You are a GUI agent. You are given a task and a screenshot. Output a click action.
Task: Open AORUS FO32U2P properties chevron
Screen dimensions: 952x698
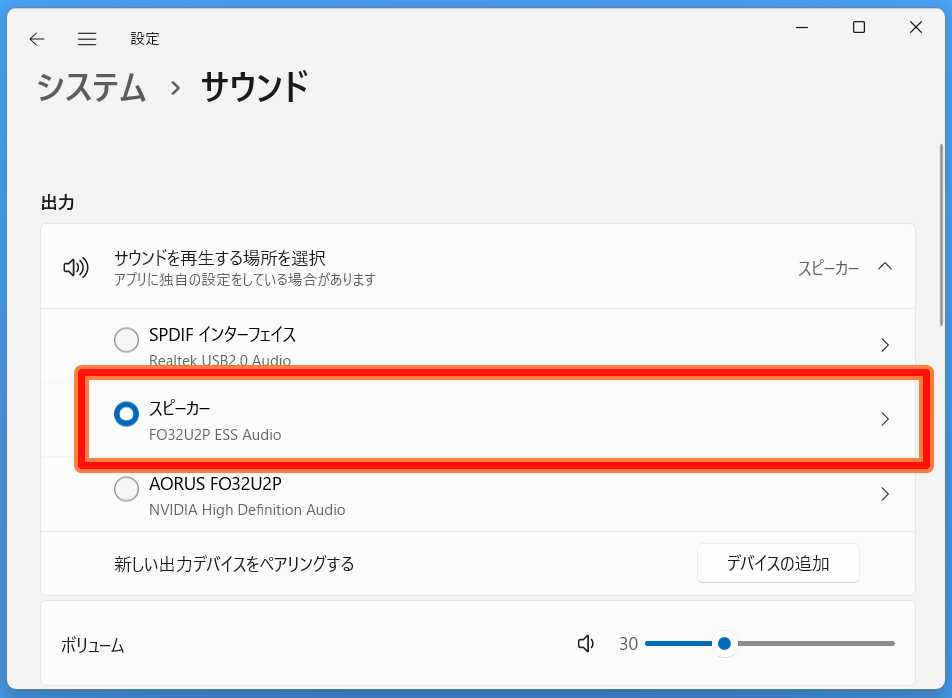885,494
